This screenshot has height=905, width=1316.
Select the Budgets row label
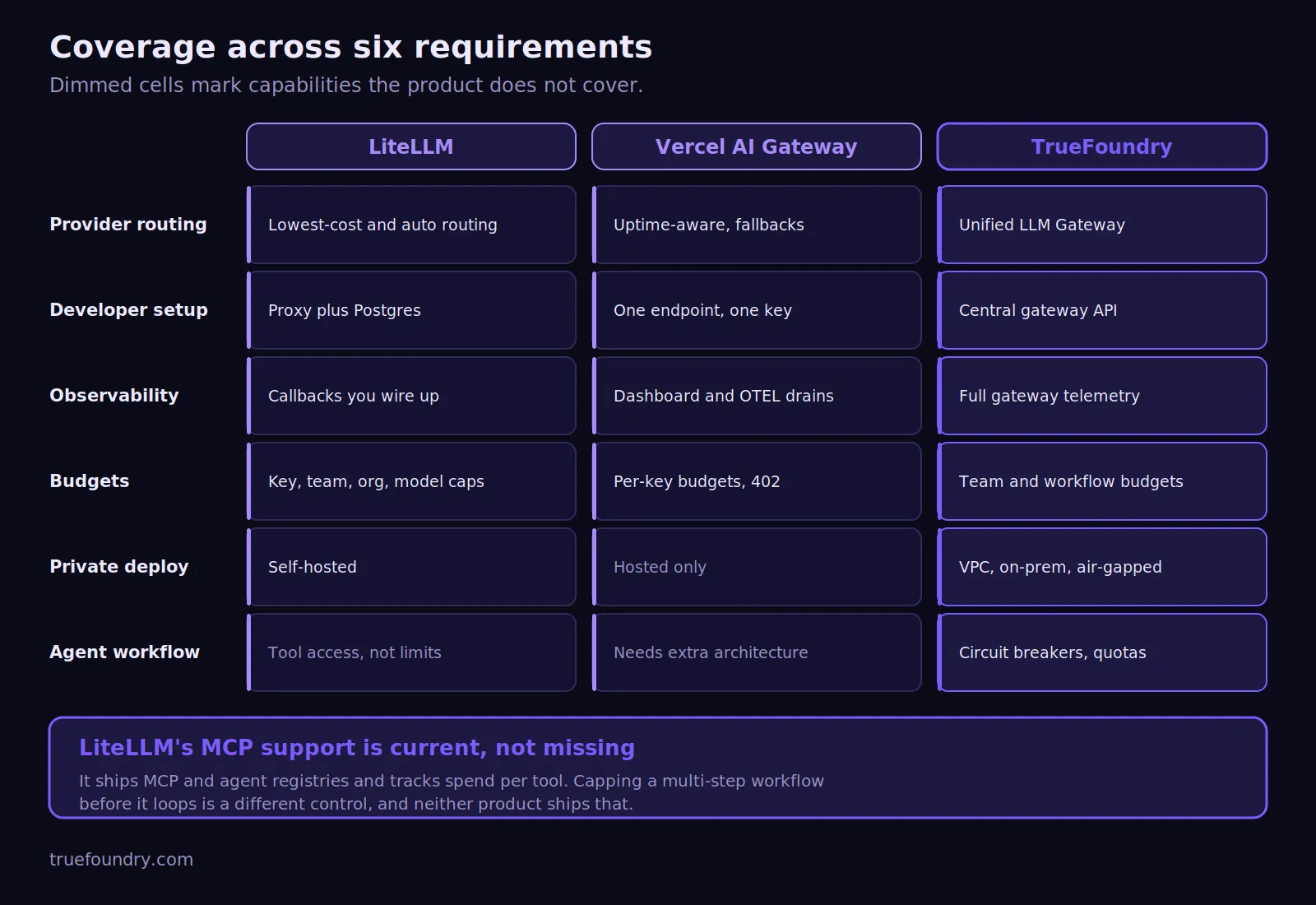(x=90, y=481)
